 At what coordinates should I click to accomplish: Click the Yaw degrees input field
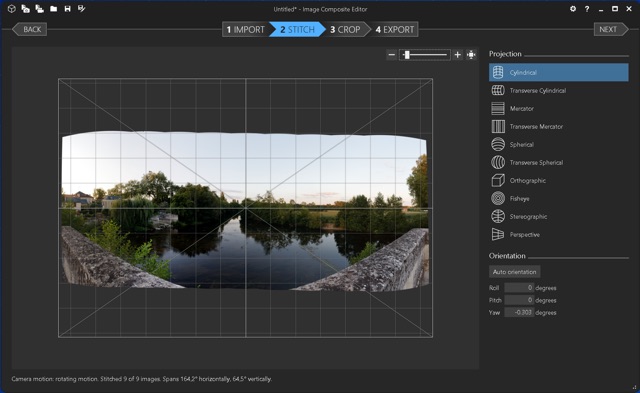coord(519,313)
